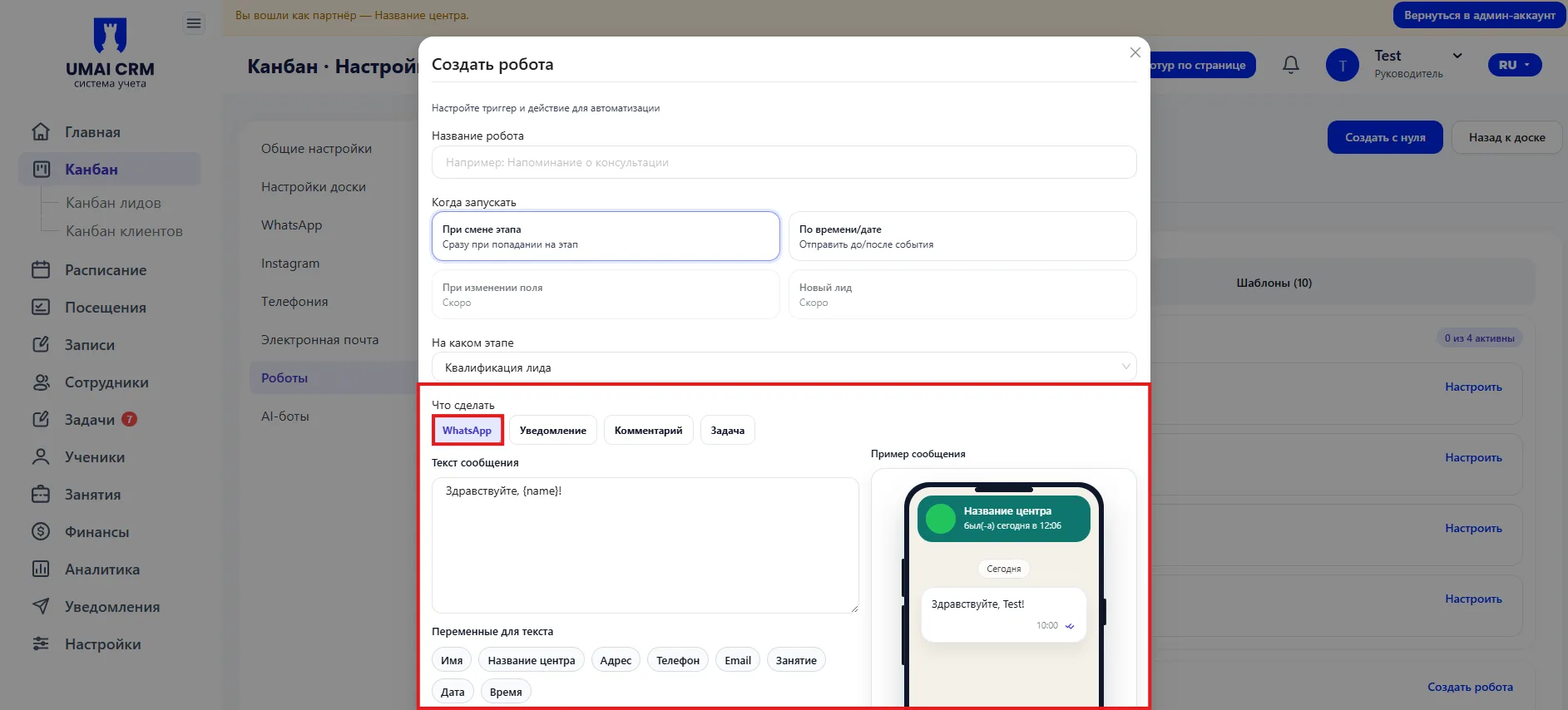Image resolution: width=1568 pixels, height=710 pixels.
Task: Click the UMAI CRM logo
Action: point(110,53)
